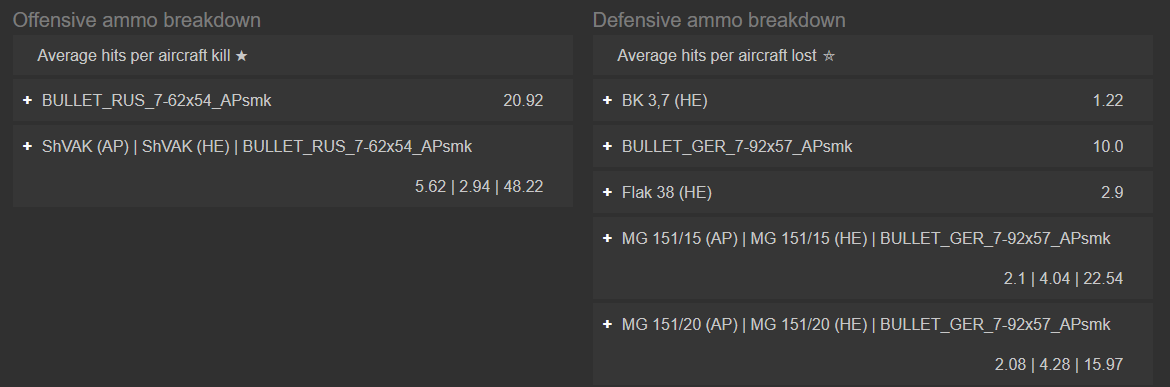Expand the BK 3,7 (HE) row plus icon
The image size is (1170, 387).
click(x=607, y=101)
